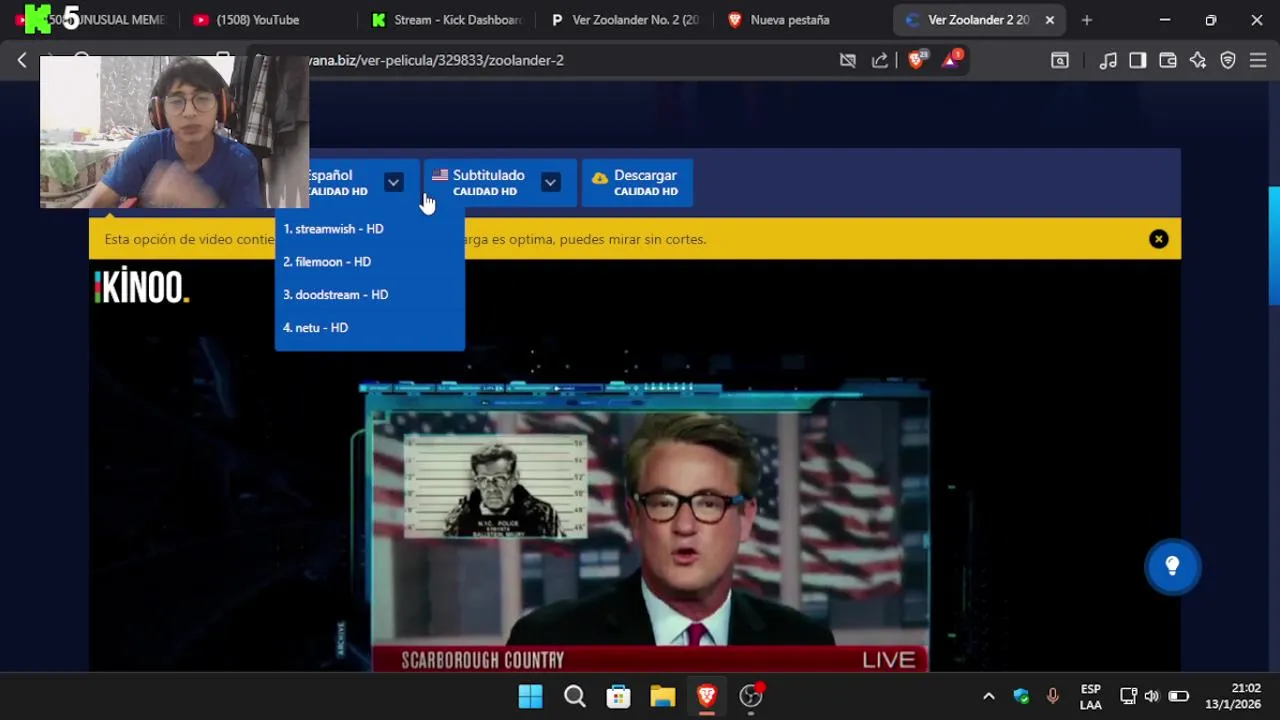Open the Brave Wallet icon
The image size is (1280, 720).
[x=1168, y=60]
